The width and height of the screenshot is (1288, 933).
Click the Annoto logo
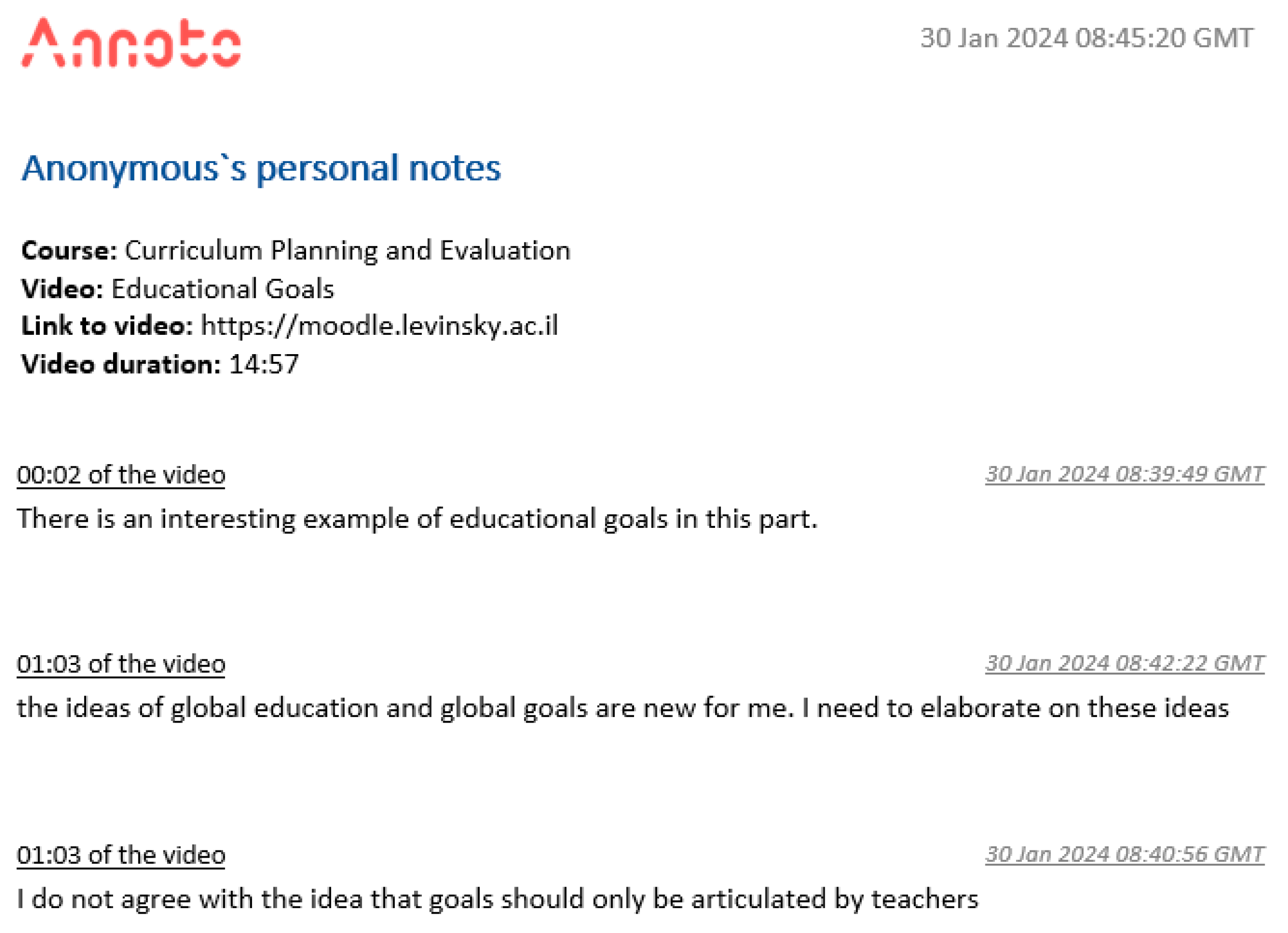click(130, 43)
